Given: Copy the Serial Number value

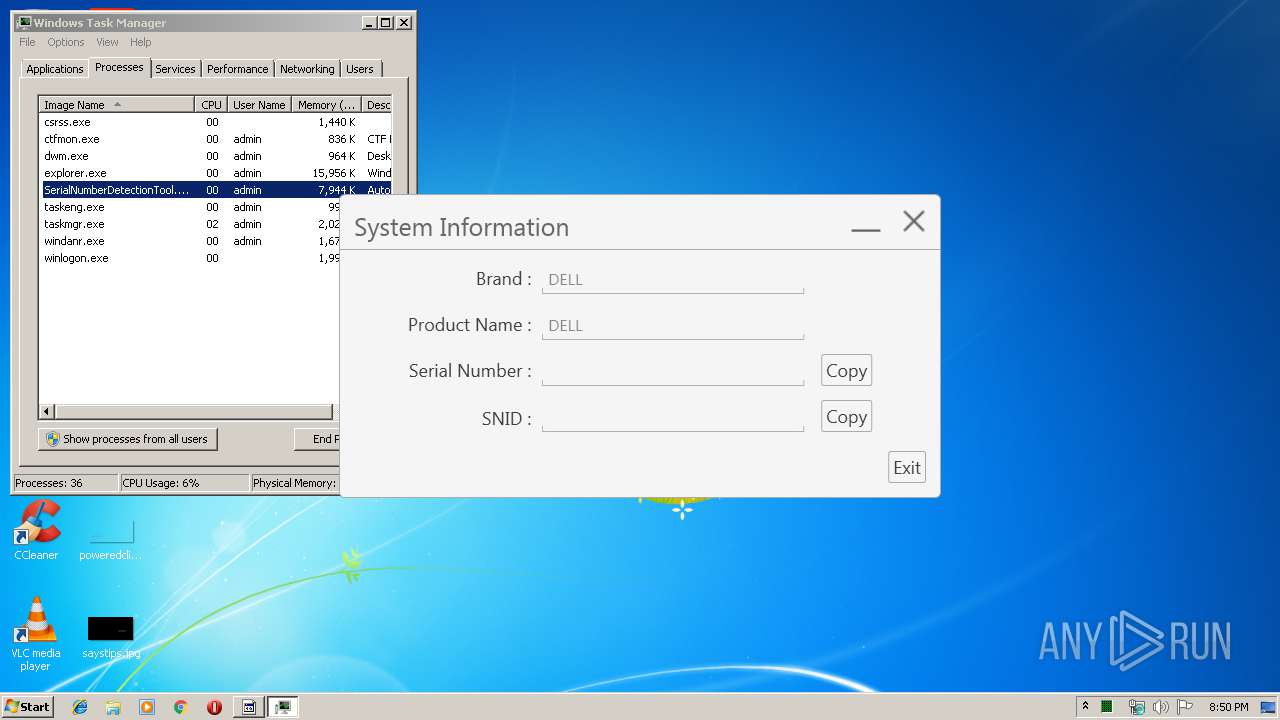Looking at the screenshot, I should click(846, 370).
